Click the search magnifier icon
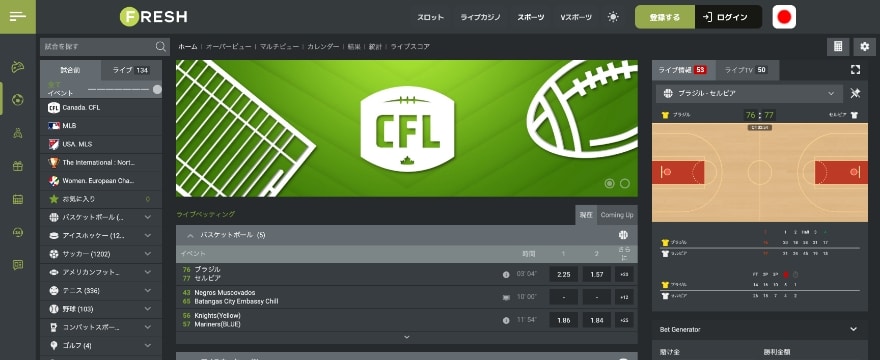The width and height of the screenshot is (880, 360). 161,47
